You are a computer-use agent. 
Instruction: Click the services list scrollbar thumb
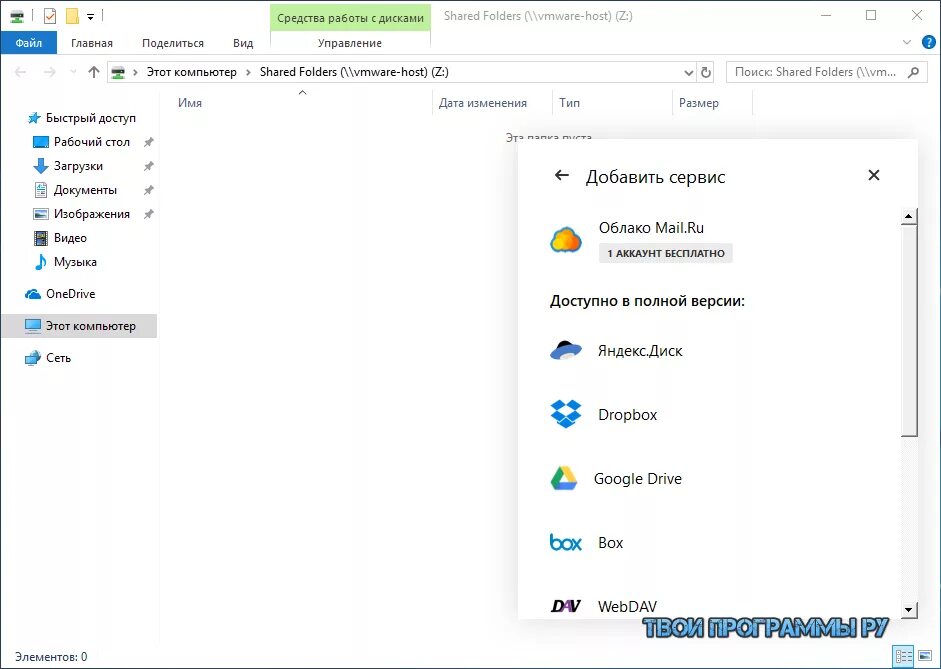click(909, 331)
